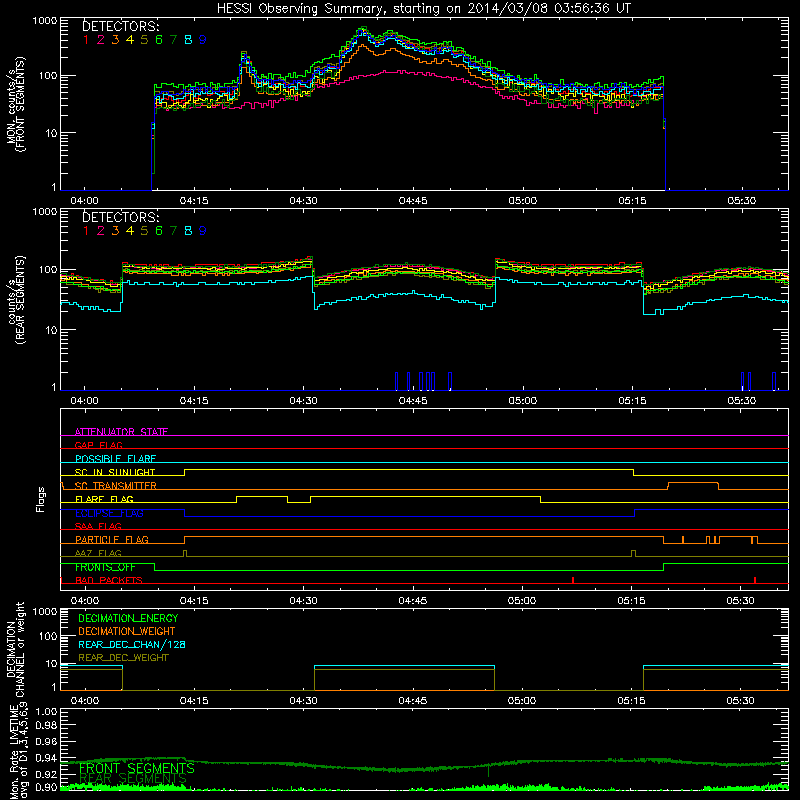Pick the REAR_DEC_WEIGHT legend entry
This screenshot has width=800, height=800.
click(x=123, y=658)
